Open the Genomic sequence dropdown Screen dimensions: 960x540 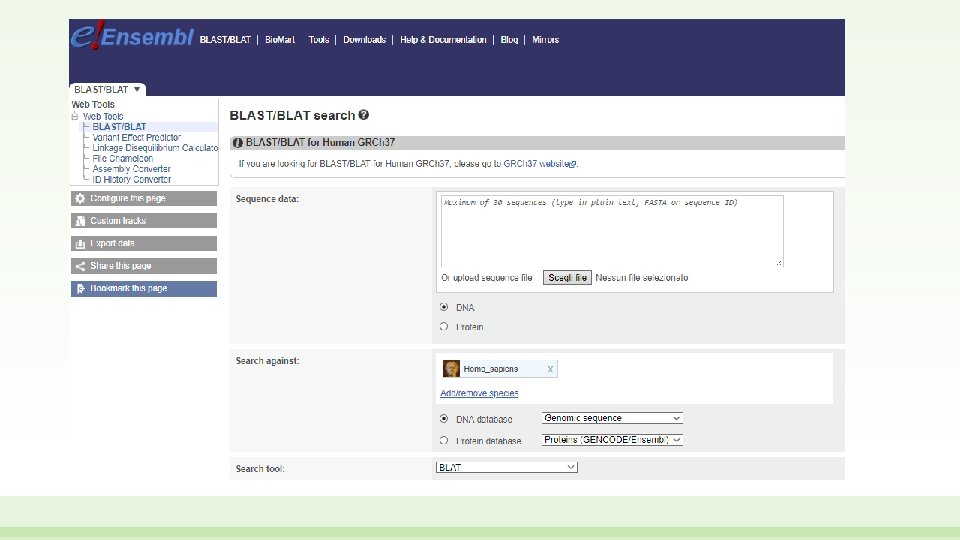pyautogui.click(x=612, y=418)
